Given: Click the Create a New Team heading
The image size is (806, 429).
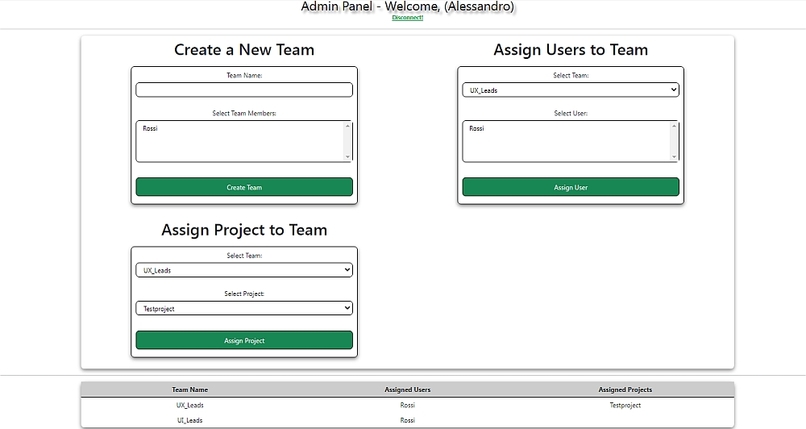Looking at the screenshot, I should [x=244, y=50].
